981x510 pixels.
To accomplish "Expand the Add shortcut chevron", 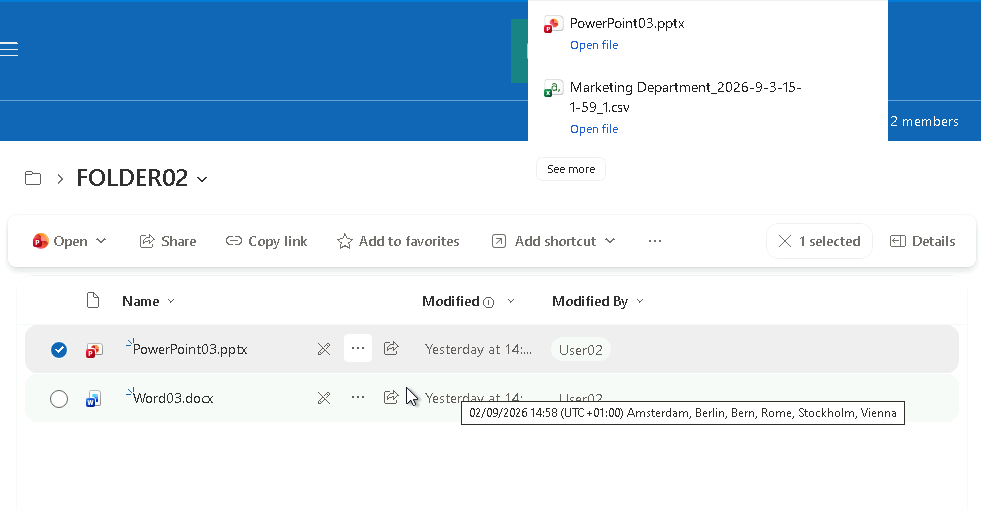I will pyautogui.click(x=610, y=241).
